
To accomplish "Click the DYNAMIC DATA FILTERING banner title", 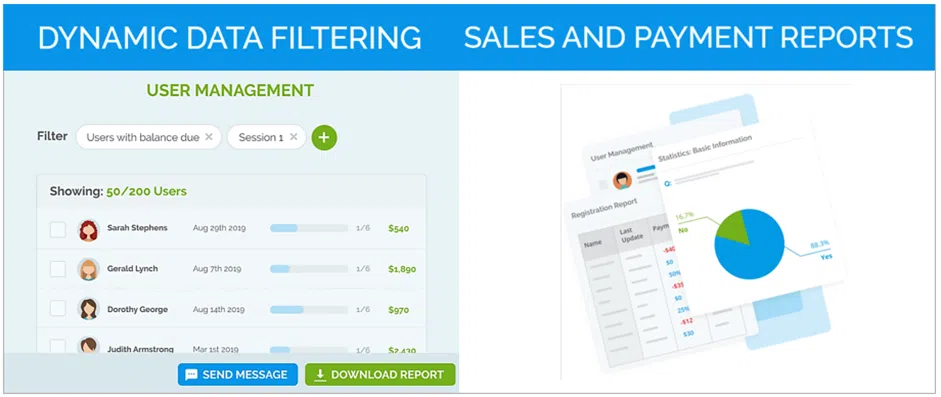I will (230, 38).
